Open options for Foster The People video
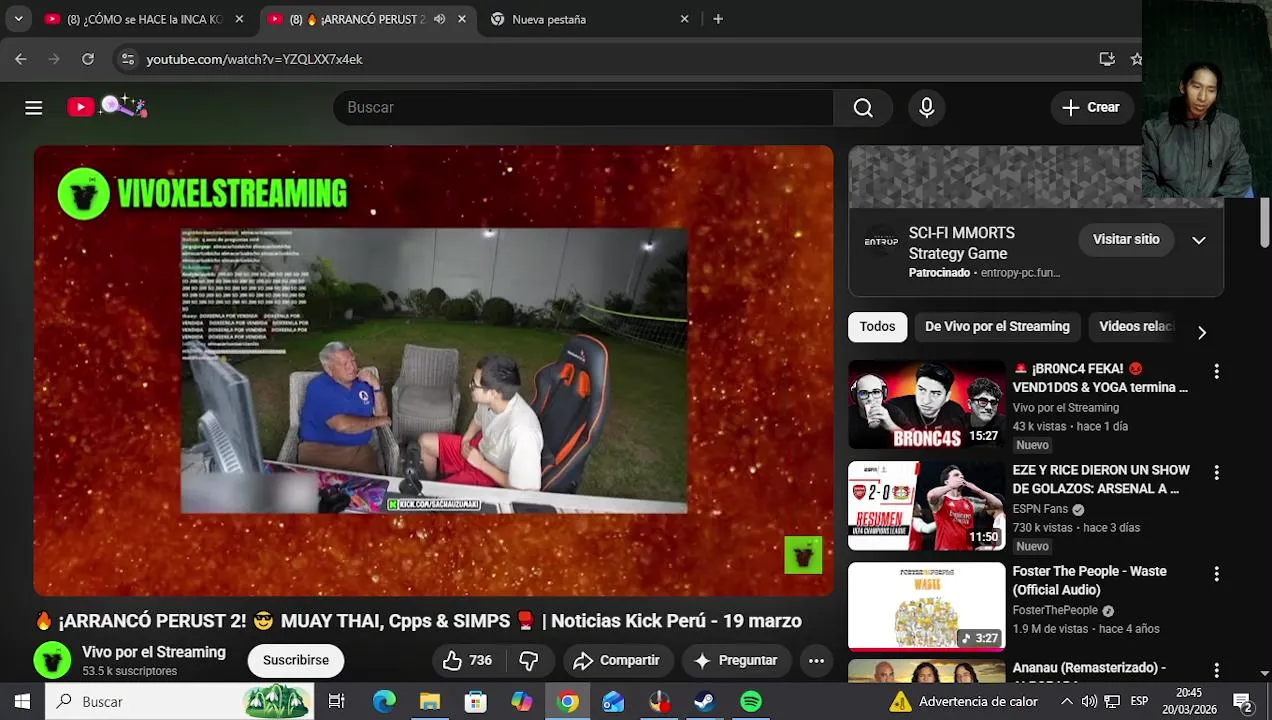The height and width of the screenshot is (720, 1272). click(1216, 574)
